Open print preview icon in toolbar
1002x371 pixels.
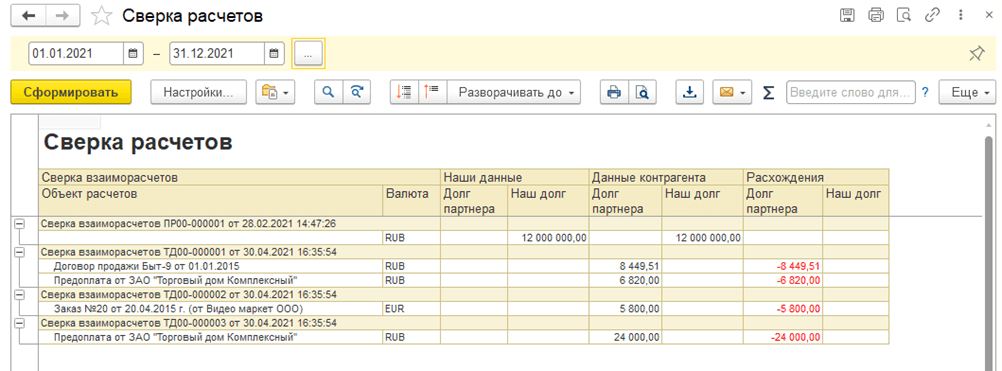(642, 93)
